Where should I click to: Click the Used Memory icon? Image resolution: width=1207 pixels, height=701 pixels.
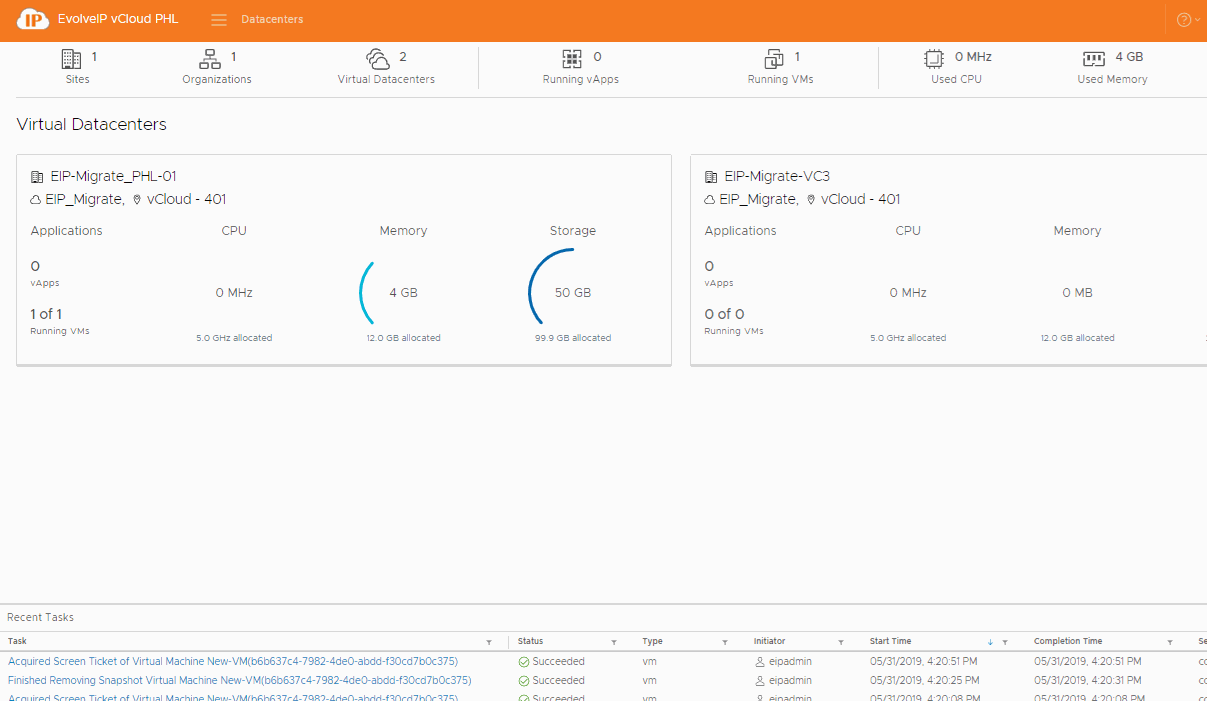tap(1094, 58)
